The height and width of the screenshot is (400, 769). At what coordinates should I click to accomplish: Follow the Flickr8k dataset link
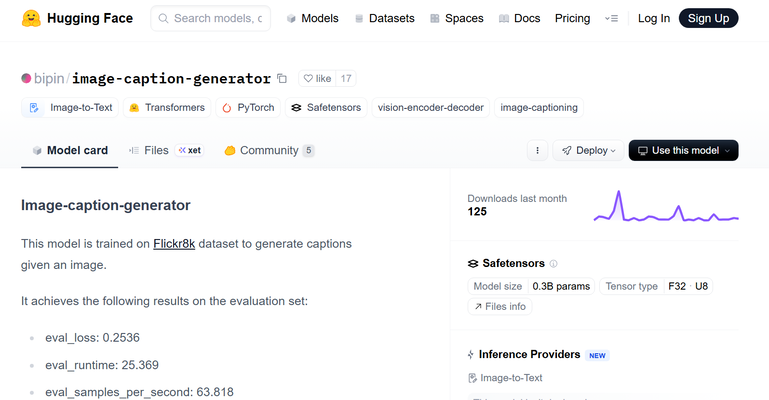point(174,243)
